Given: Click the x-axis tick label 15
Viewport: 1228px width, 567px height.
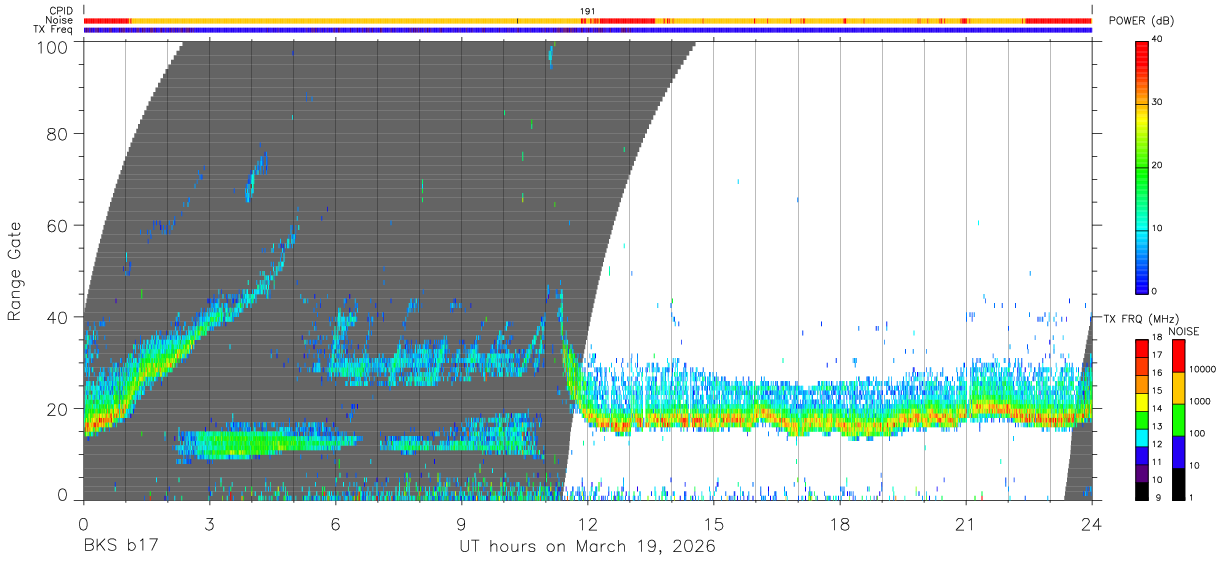Looking at the screenshot, I should 713,523.
